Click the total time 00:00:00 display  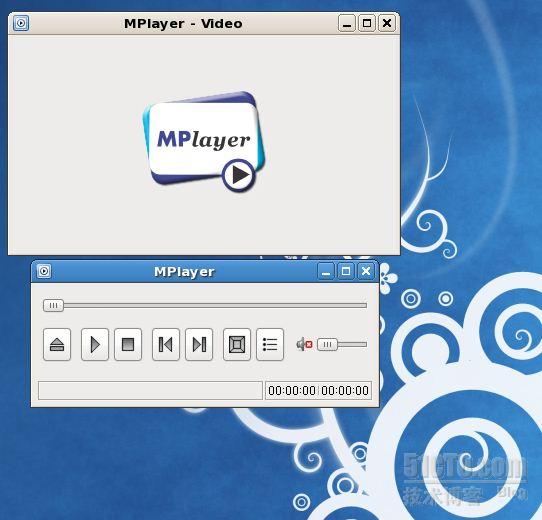coord(345,391)
